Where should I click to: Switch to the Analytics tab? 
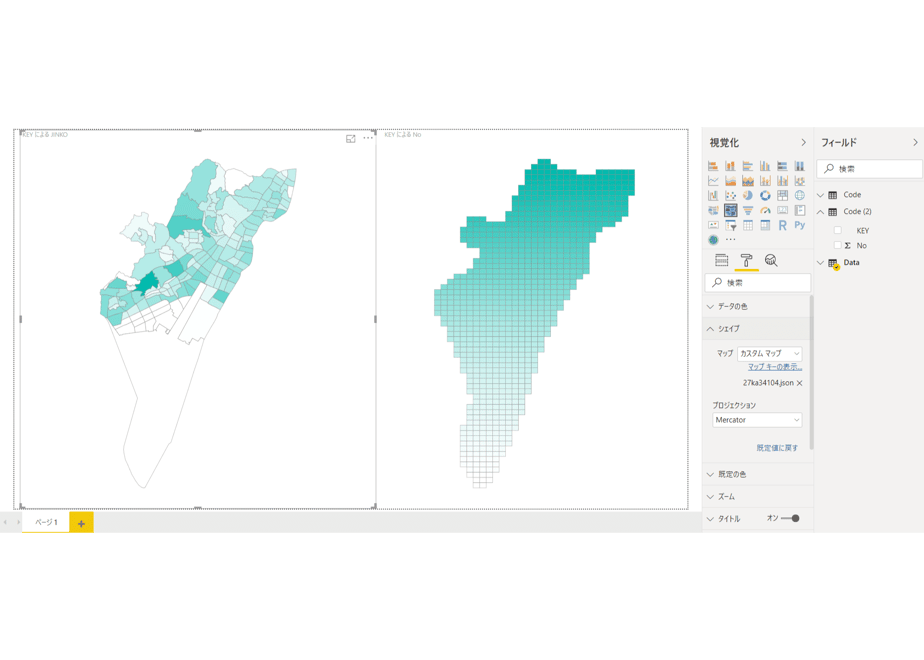pyautogui.click(x=771, y=260)
